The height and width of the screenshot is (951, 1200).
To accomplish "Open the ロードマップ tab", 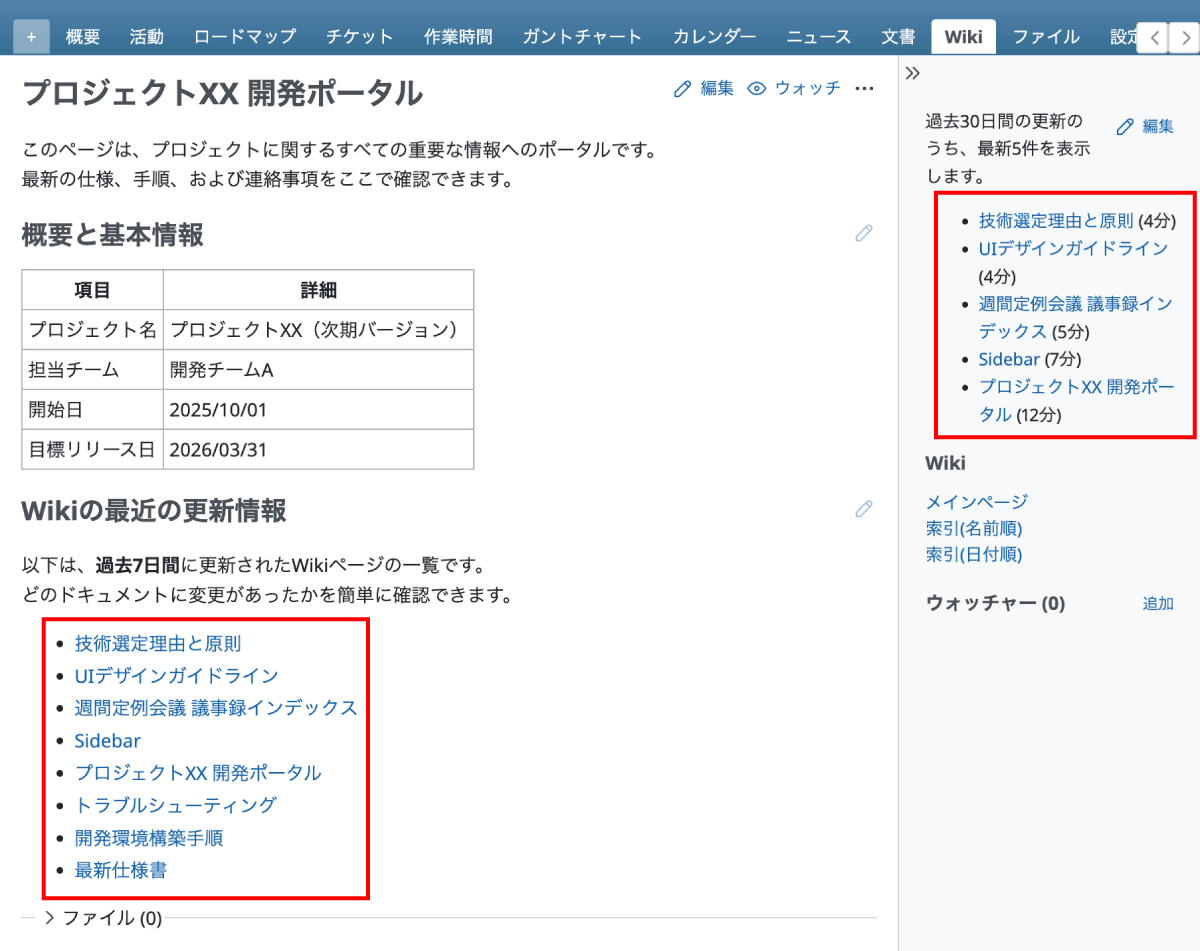I will (245, 37).
